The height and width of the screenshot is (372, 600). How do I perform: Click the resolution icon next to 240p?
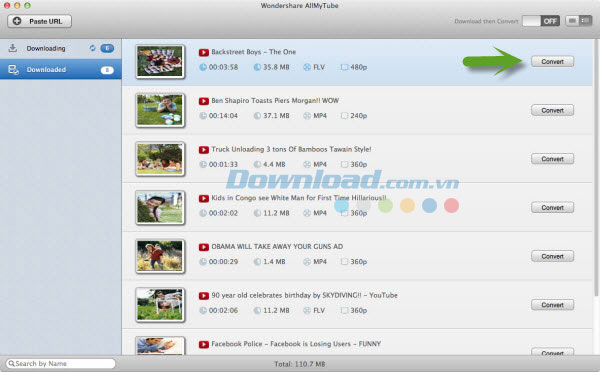click(x=344, y=116)
